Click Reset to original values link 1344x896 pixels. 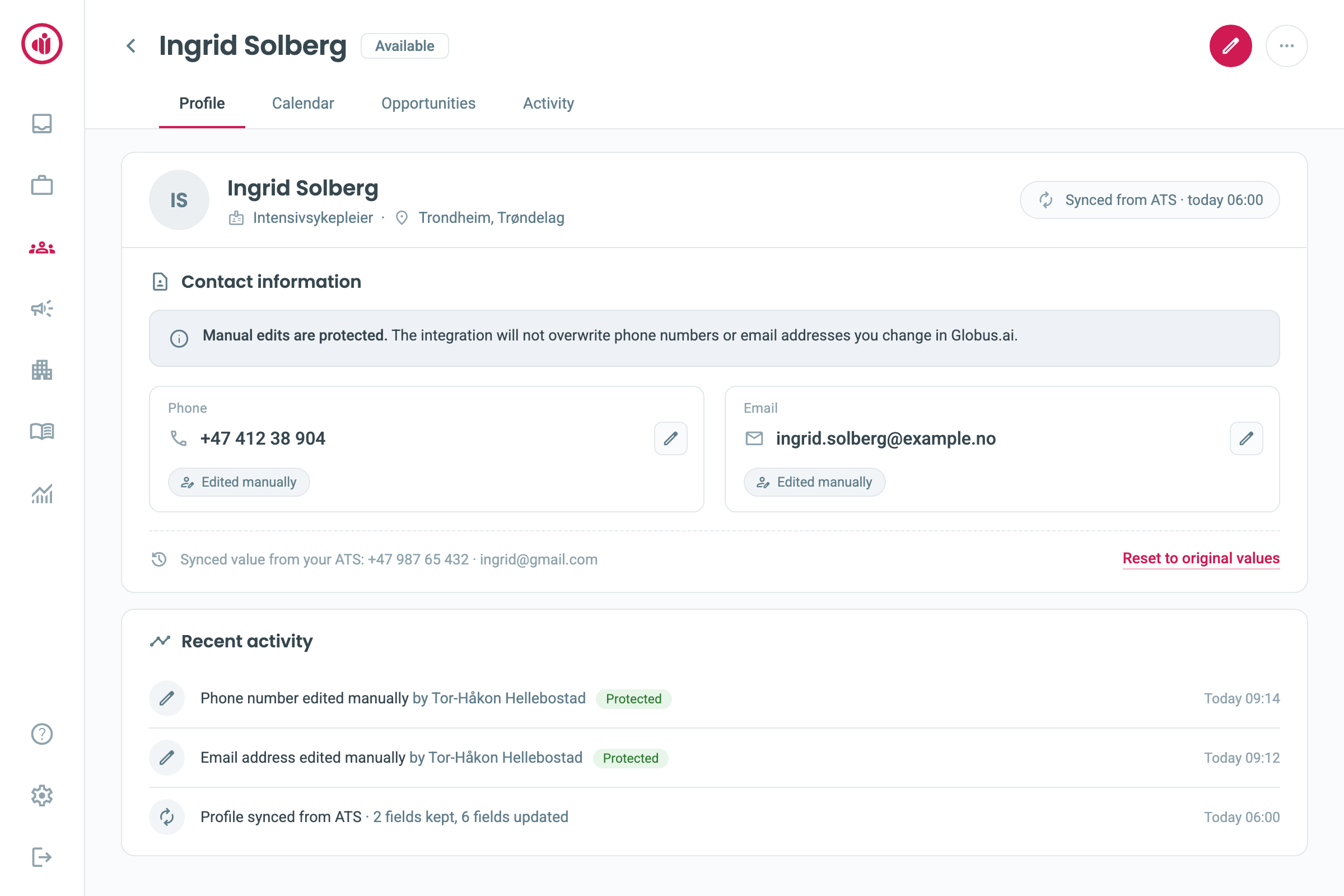click(x=1201, y=558)
